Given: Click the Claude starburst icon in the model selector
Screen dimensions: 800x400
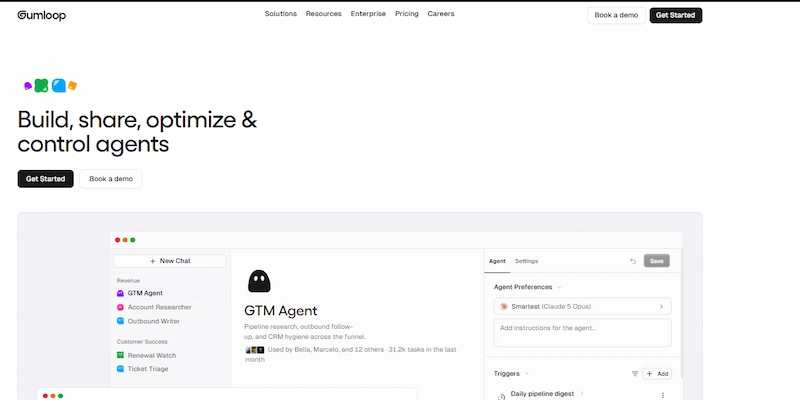Looking at the screenshot, I should point(504,307).
